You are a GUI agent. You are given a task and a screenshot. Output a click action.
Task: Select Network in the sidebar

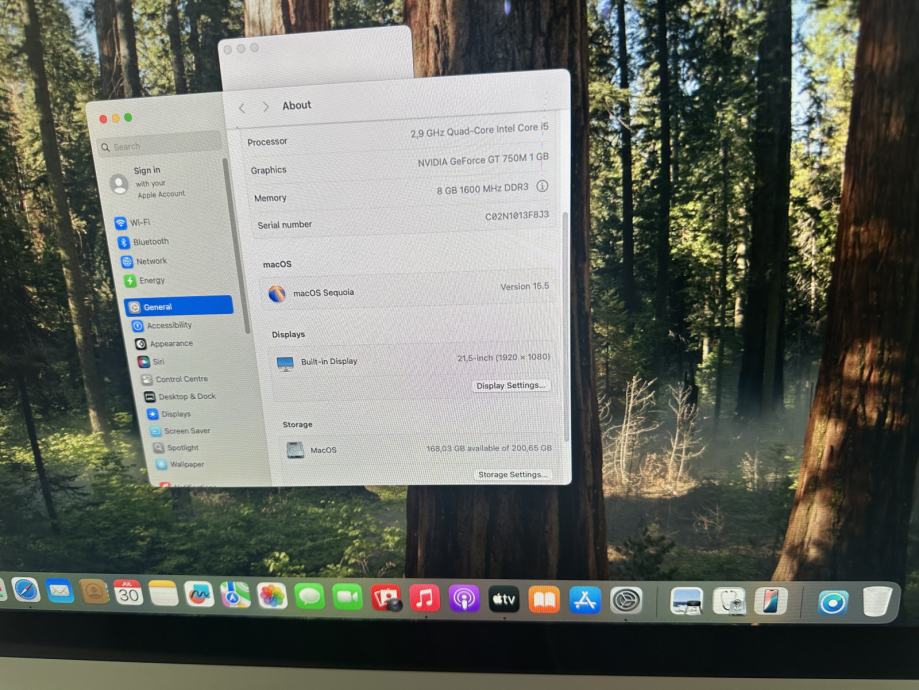(x=144, y=261)
